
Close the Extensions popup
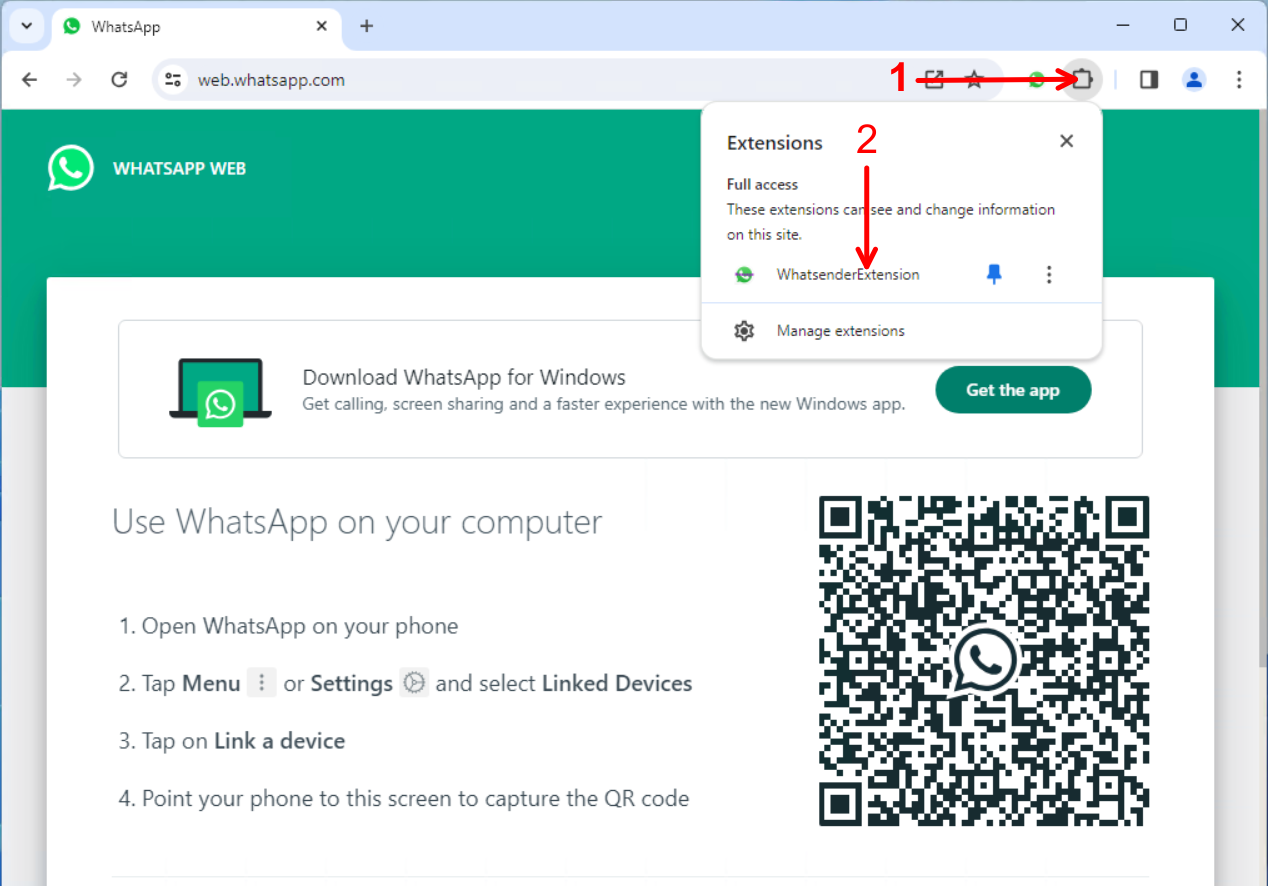click(1066, 141)
